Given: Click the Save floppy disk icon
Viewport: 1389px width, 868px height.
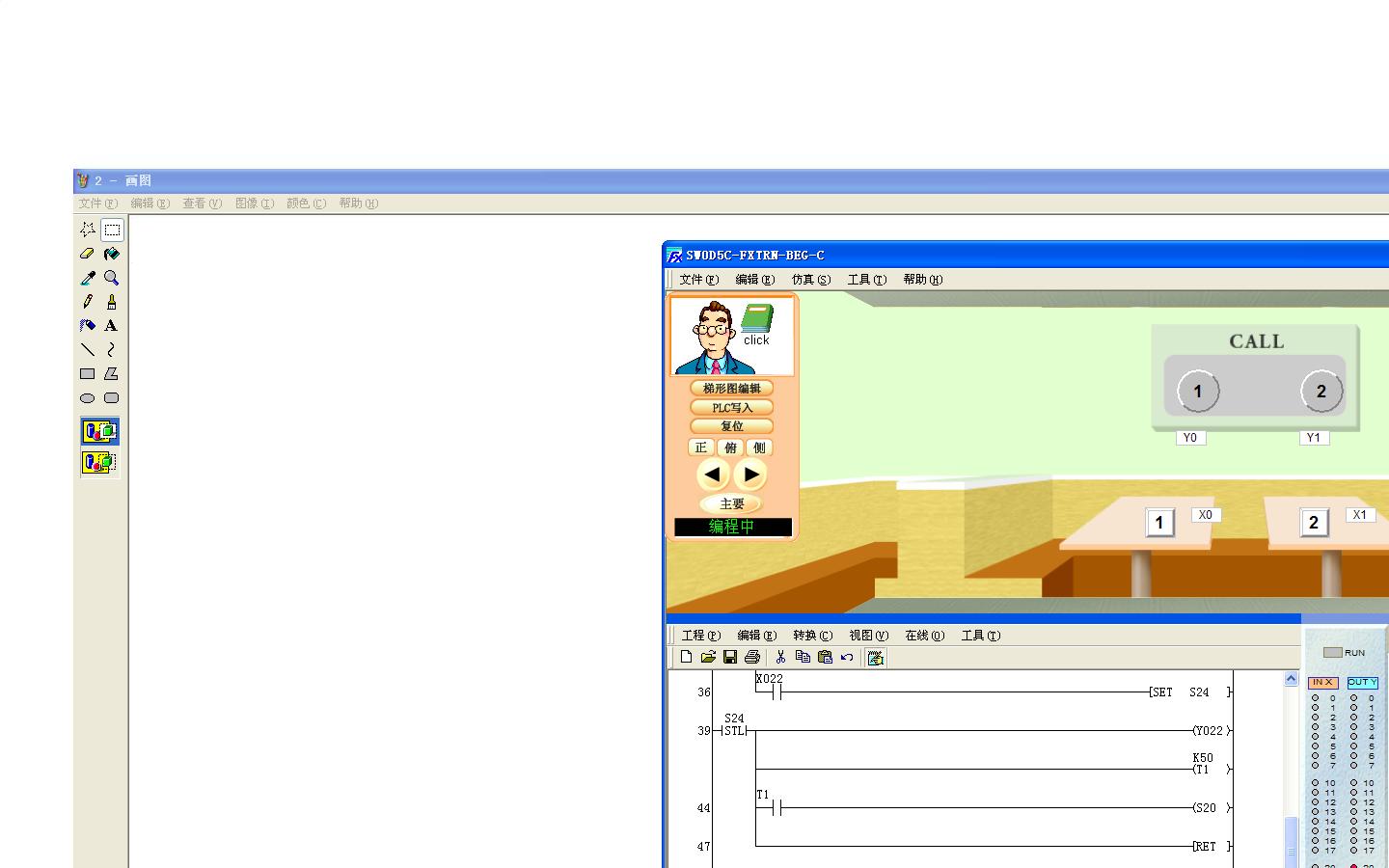Looking at the screenshot, I should [730, 657].
